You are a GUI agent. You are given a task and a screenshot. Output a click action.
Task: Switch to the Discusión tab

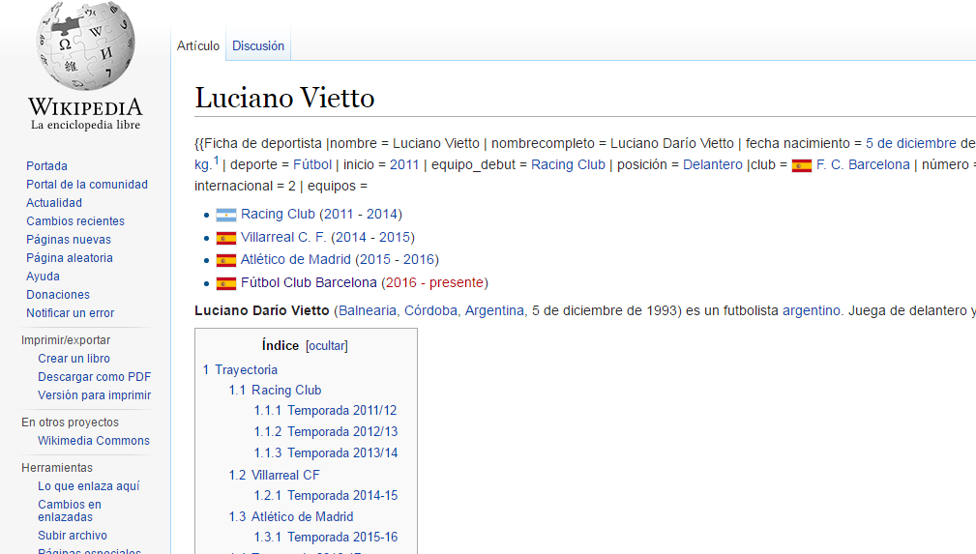[258, 45]
